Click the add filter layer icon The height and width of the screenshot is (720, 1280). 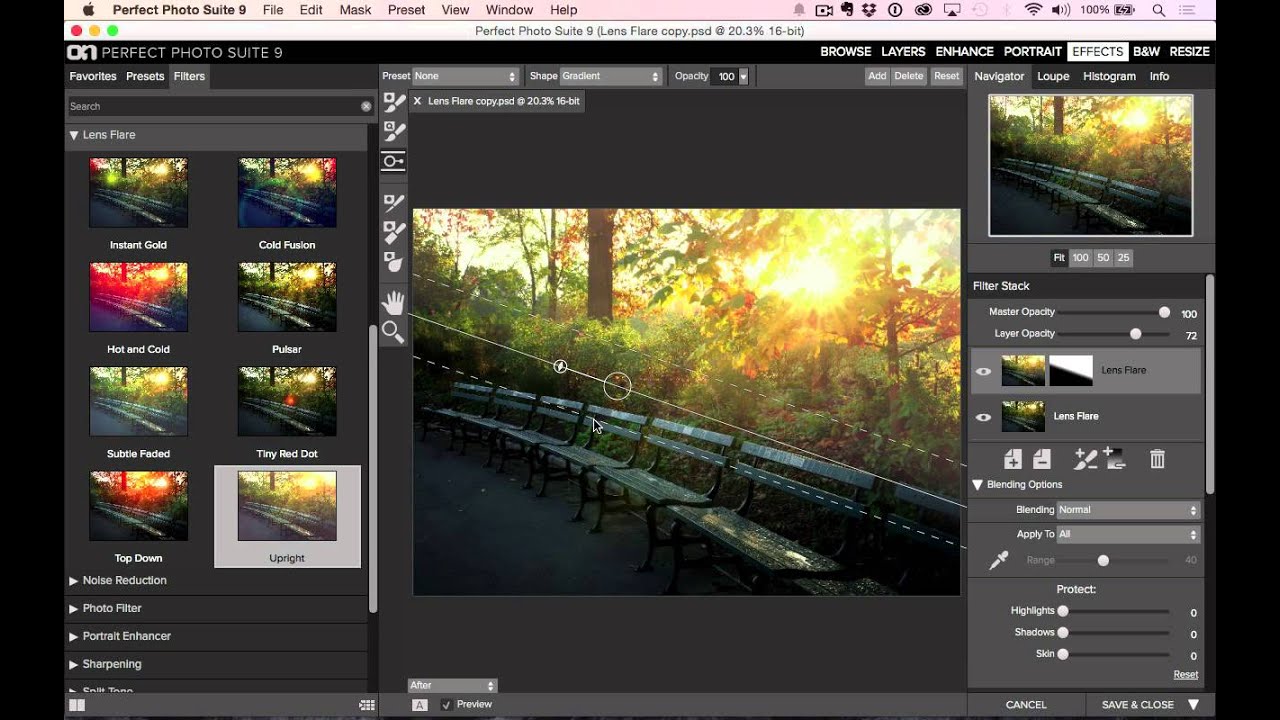pyautogui.click(x=1013, y=459)
